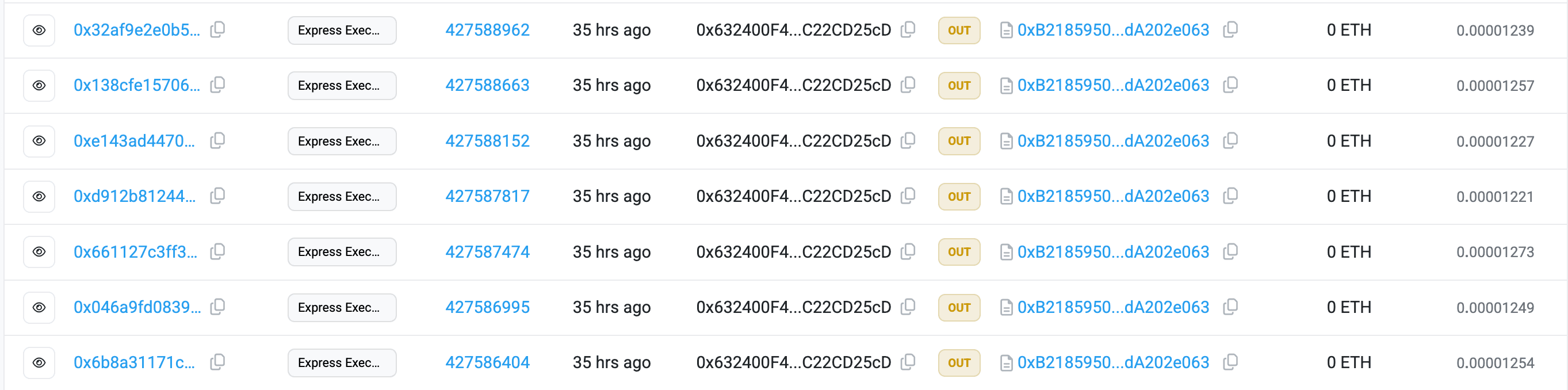Image resolution: width=1568 pixels, height=390 pixels.
Task: Click the Express Exec method button on first row
Action: coord(342,29)
